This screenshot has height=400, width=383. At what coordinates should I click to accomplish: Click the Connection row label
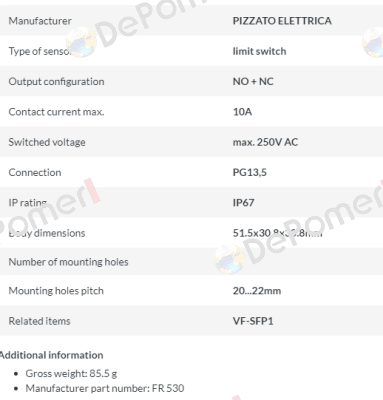tap(35, 173)
